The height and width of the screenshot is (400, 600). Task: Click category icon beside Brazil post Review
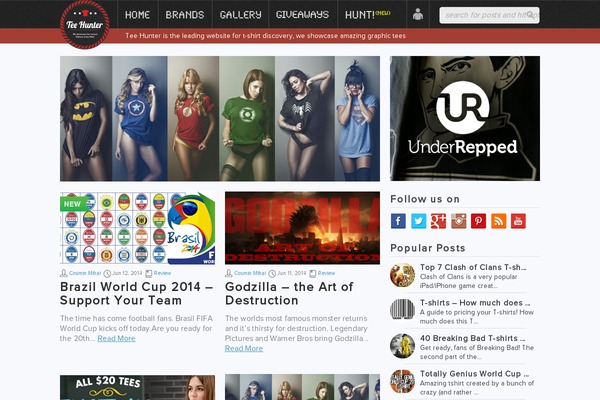(x=148, y=273)
